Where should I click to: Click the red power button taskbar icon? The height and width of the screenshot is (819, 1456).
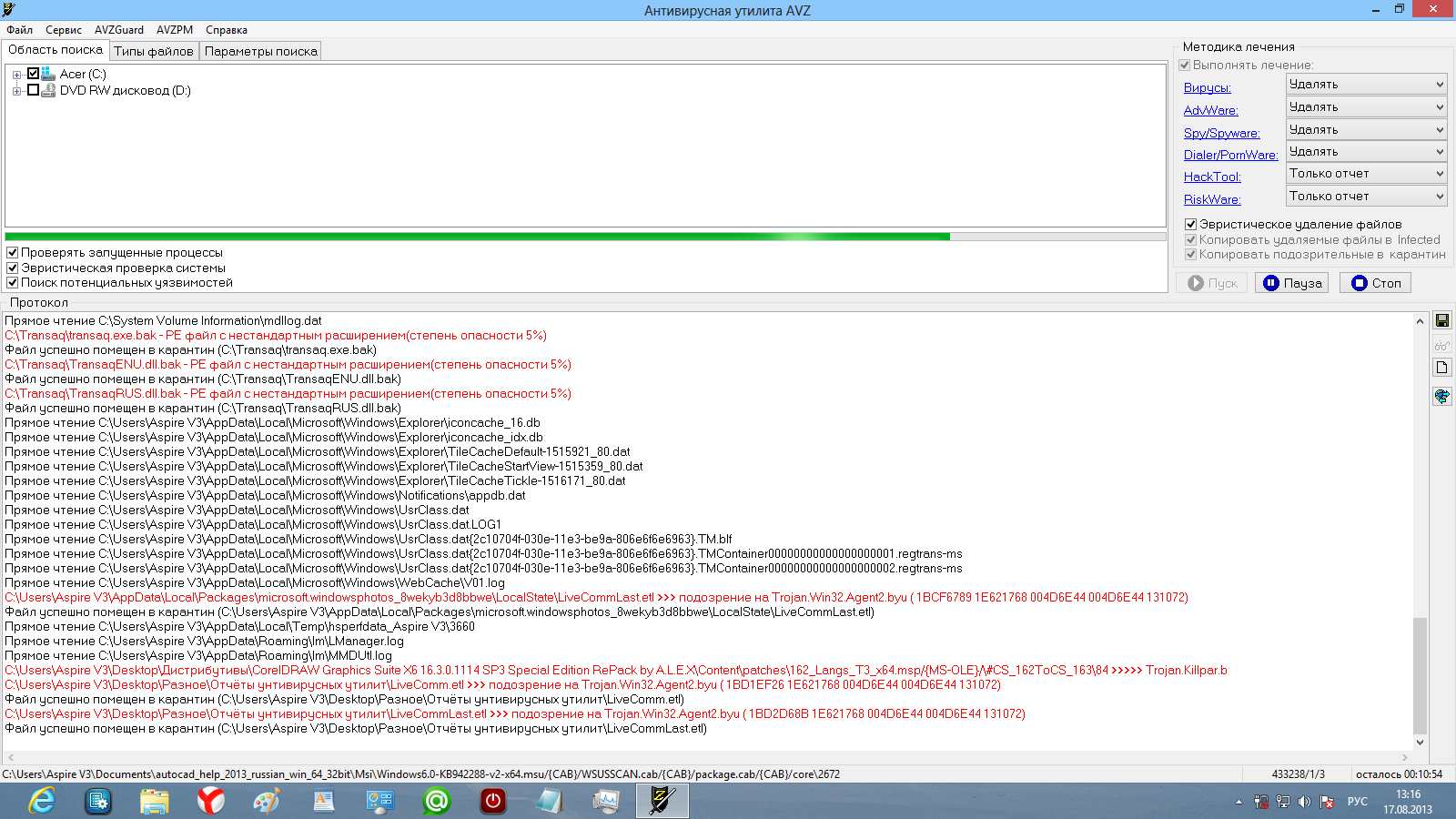tap(493, 801)
